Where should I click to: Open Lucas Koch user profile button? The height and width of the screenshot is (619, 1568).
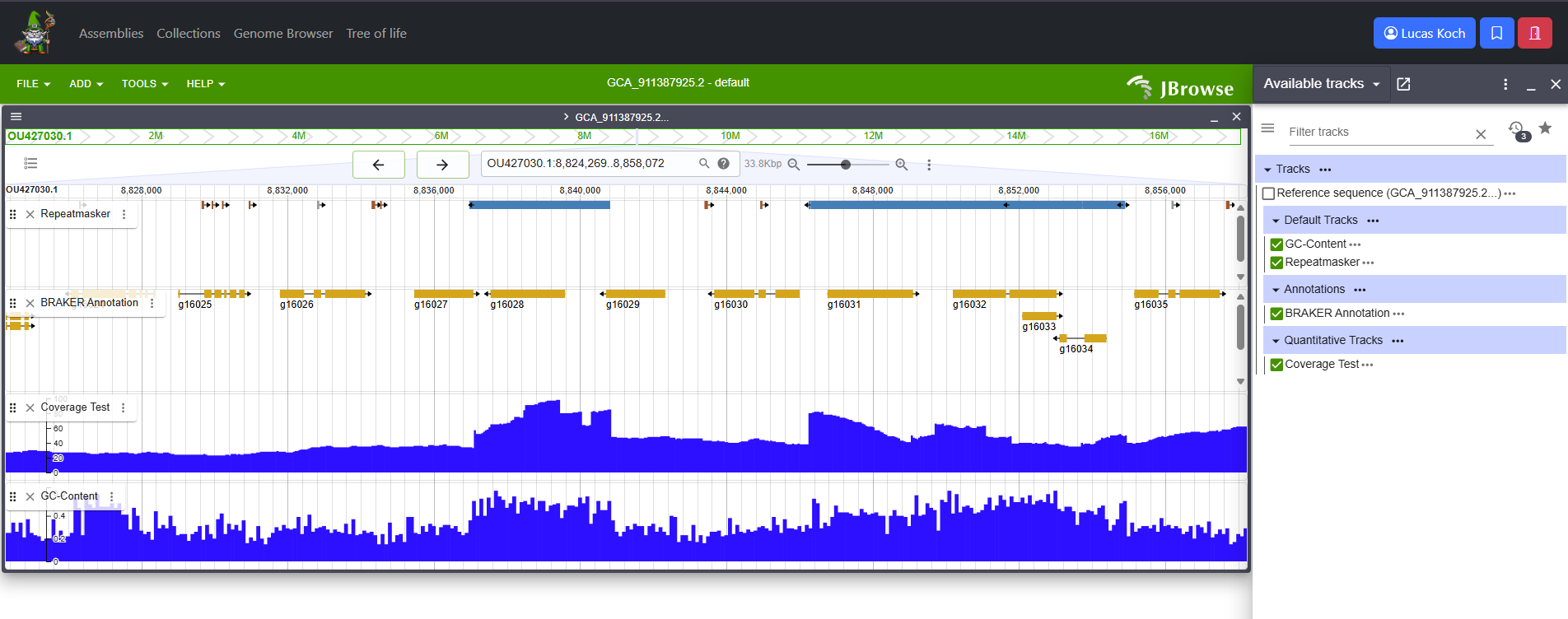pos(1425,33)
